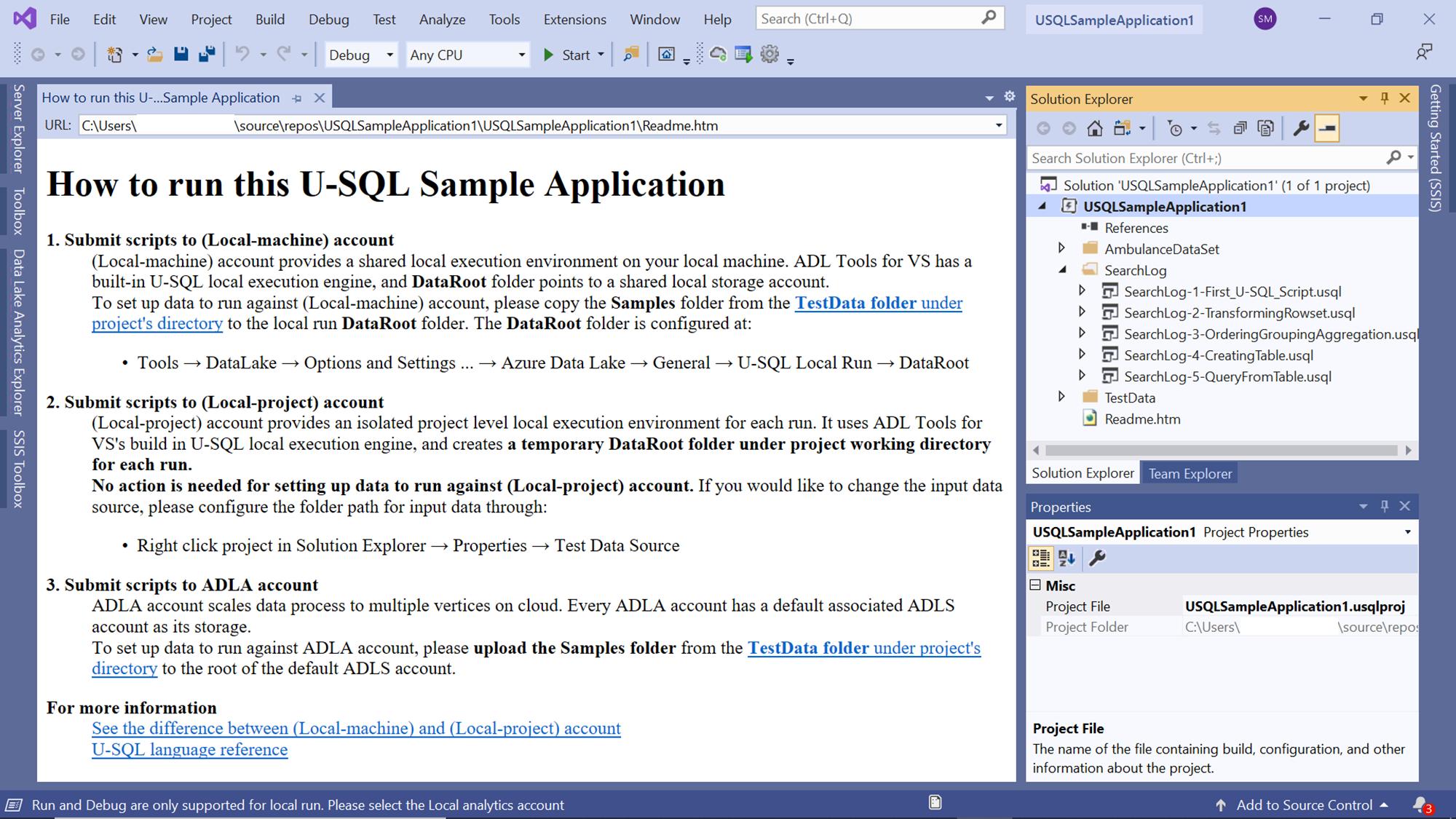Viewport: 1456px width, 819px height.
Task: Click the Save All toolbar icon
Action: point(207,55)
